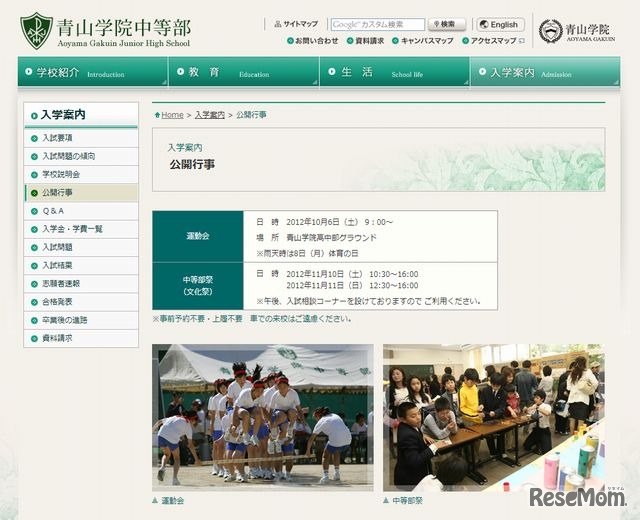Click the green bullet icon beside アクセスマップ
The width and height of the screenshot is (640, 520).
coord(465,41)
